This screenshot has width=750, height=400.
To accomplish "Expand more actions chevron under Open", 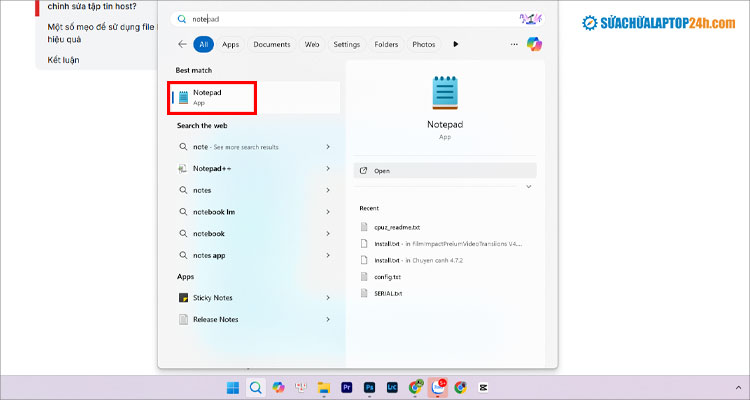I will click(x=529, y=187).
